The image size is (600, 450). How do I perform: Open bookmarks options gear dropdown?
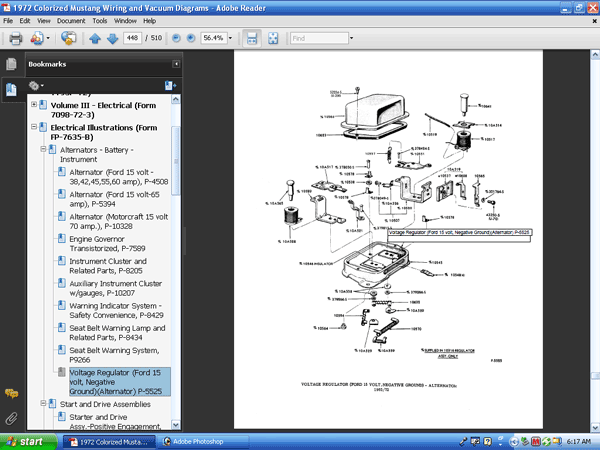click(x=38, y=86)
